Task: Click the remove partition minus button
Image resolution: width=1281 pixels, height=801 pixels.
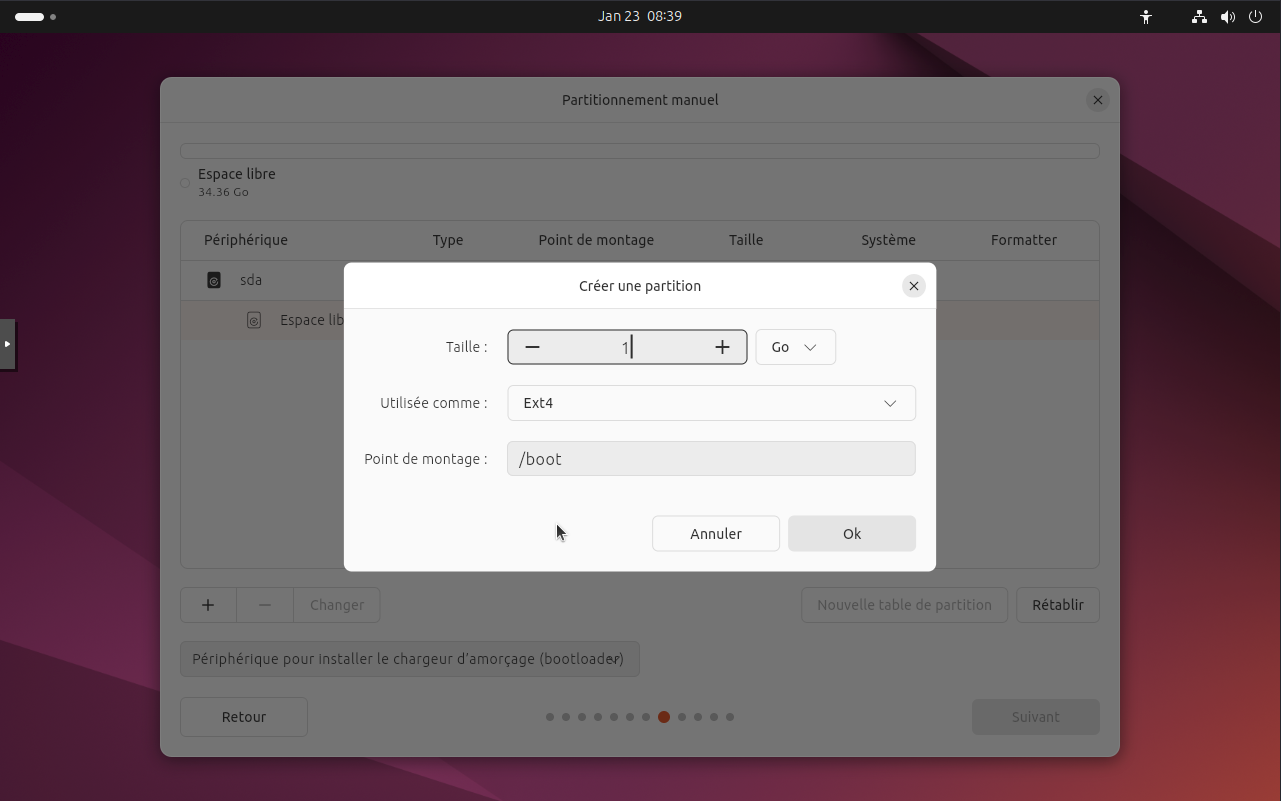Action: tap(265, 605)
